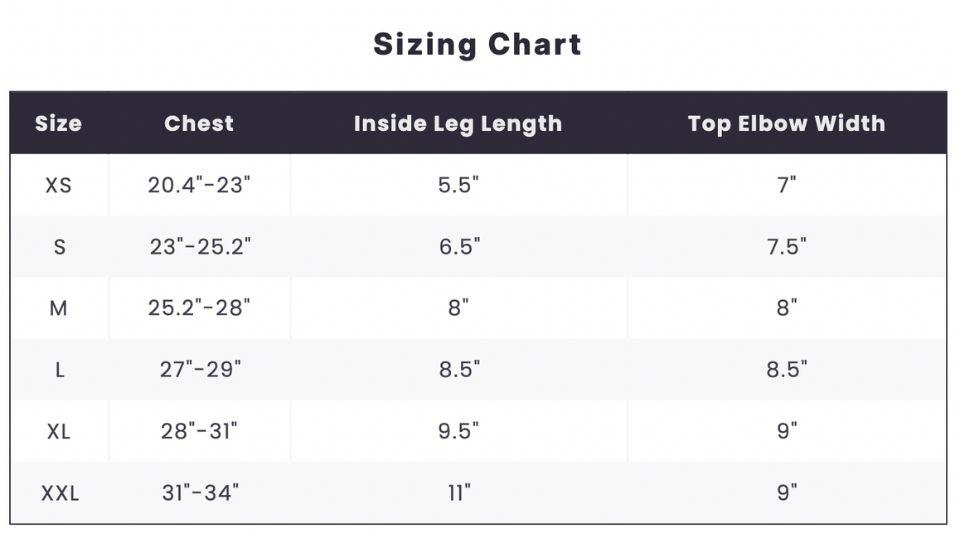Select the XL size row label
This screenshot has width=960, height=540.
(59, 431)
